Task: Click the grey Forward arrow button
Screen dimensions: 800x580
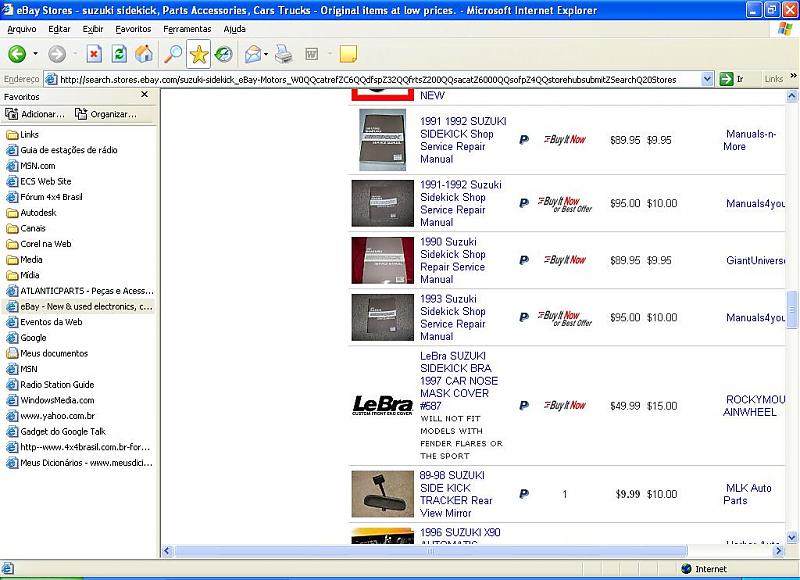Action: pyautogui.click(x=57, y=54)
